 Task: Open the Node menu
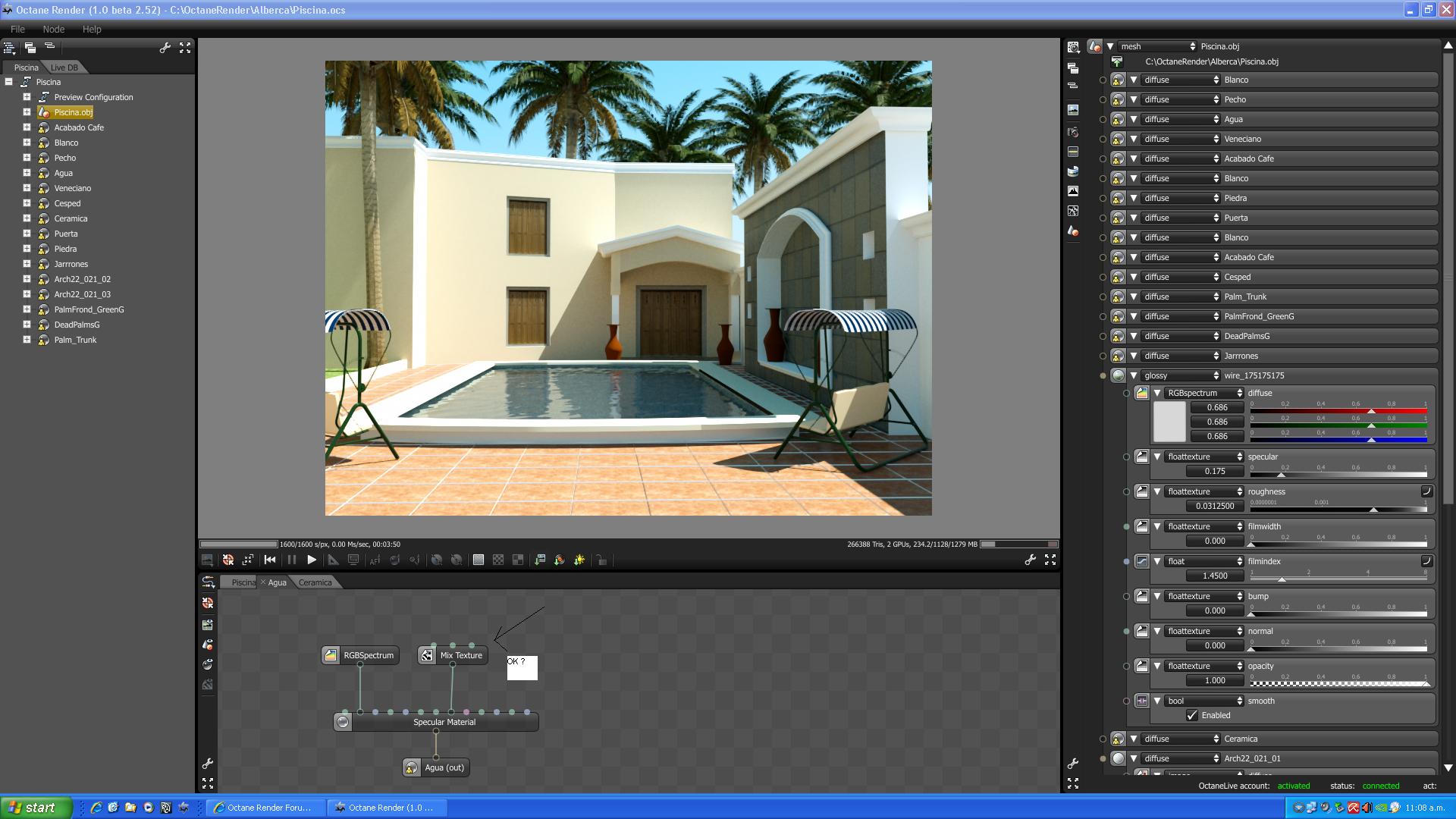[x=53, y=29]
